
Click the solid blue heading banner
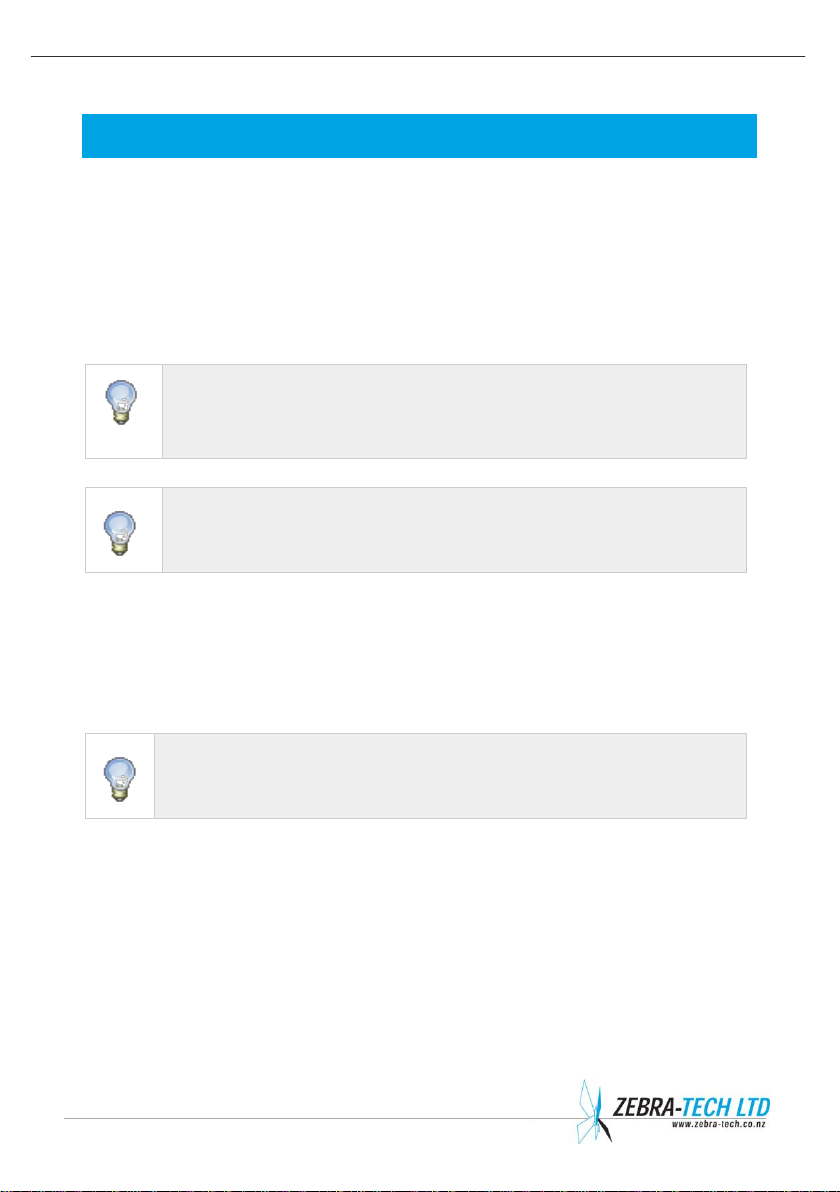(420, 136)
